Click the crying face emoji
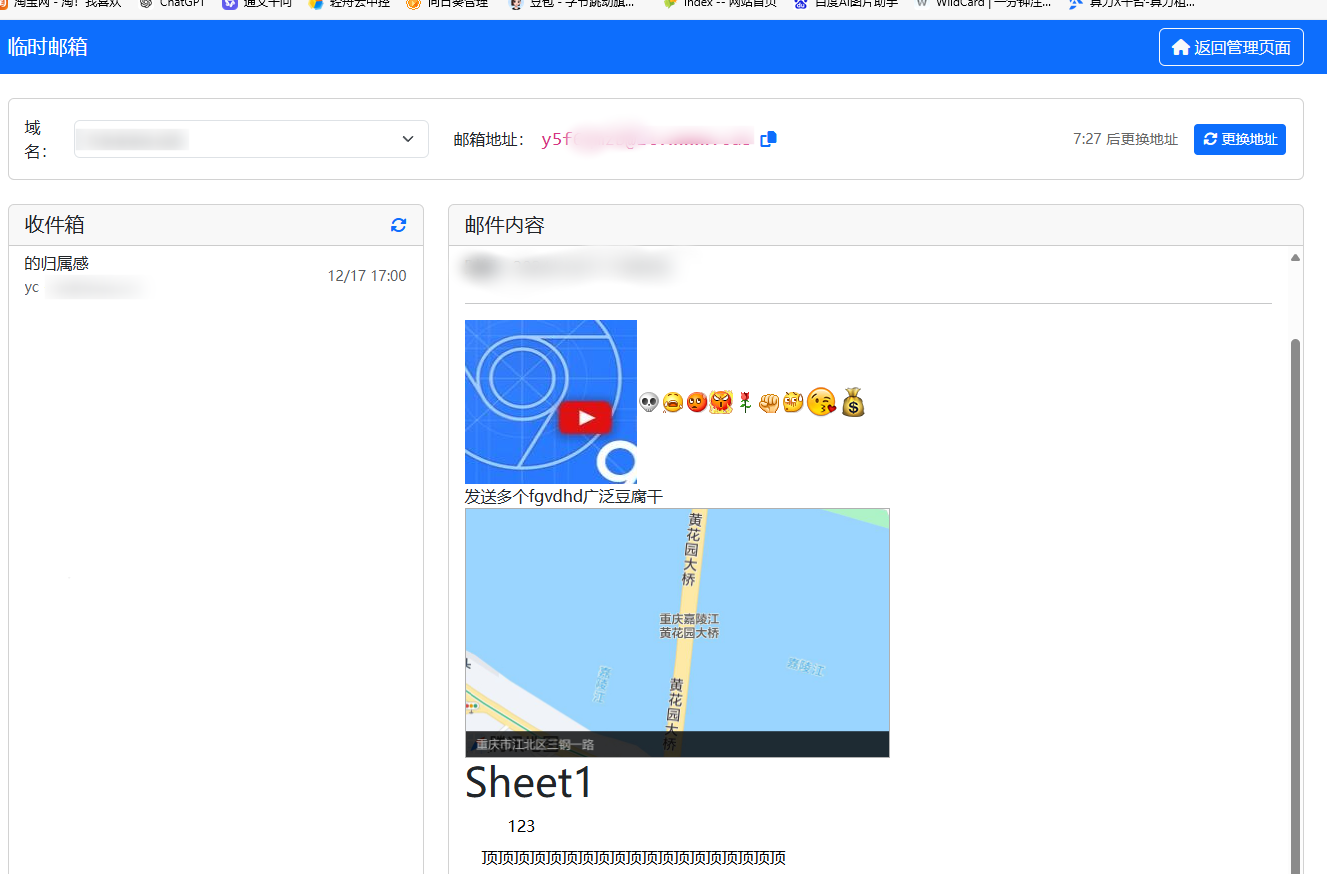 pyautogui.click(x=672, y=402)
